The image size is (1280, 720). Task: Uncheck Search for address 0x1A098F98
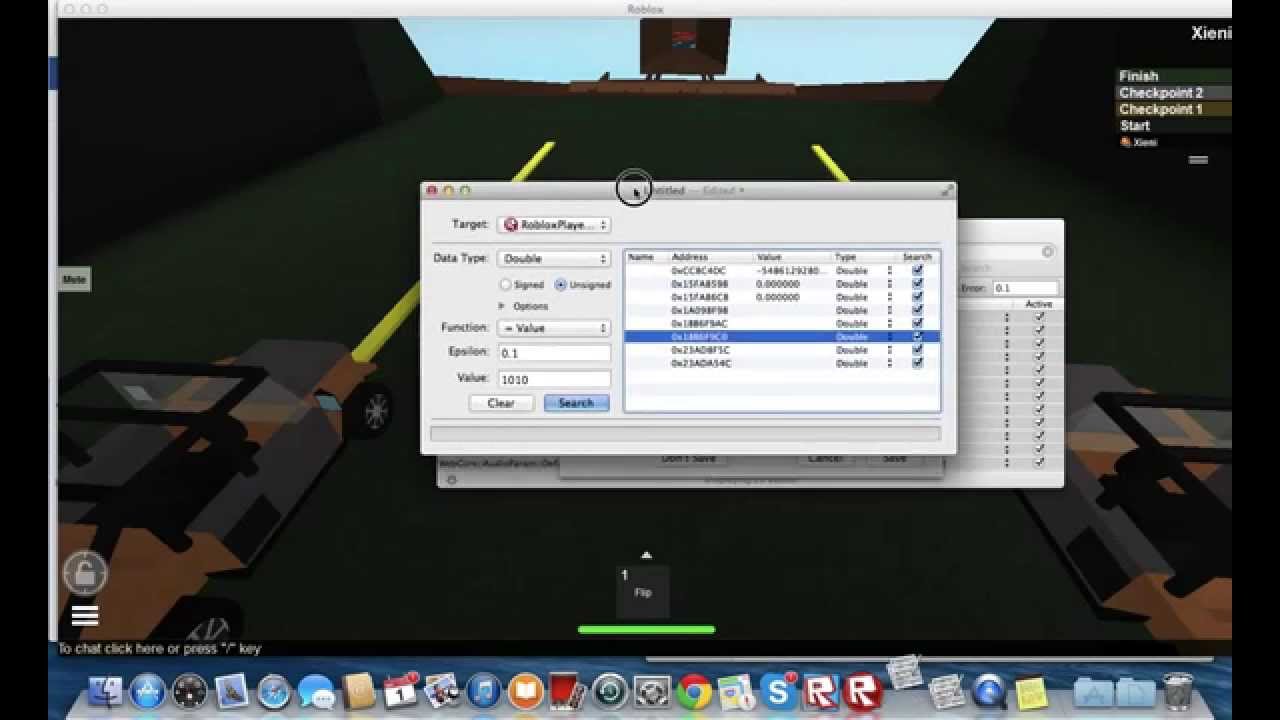pos(917,310)
